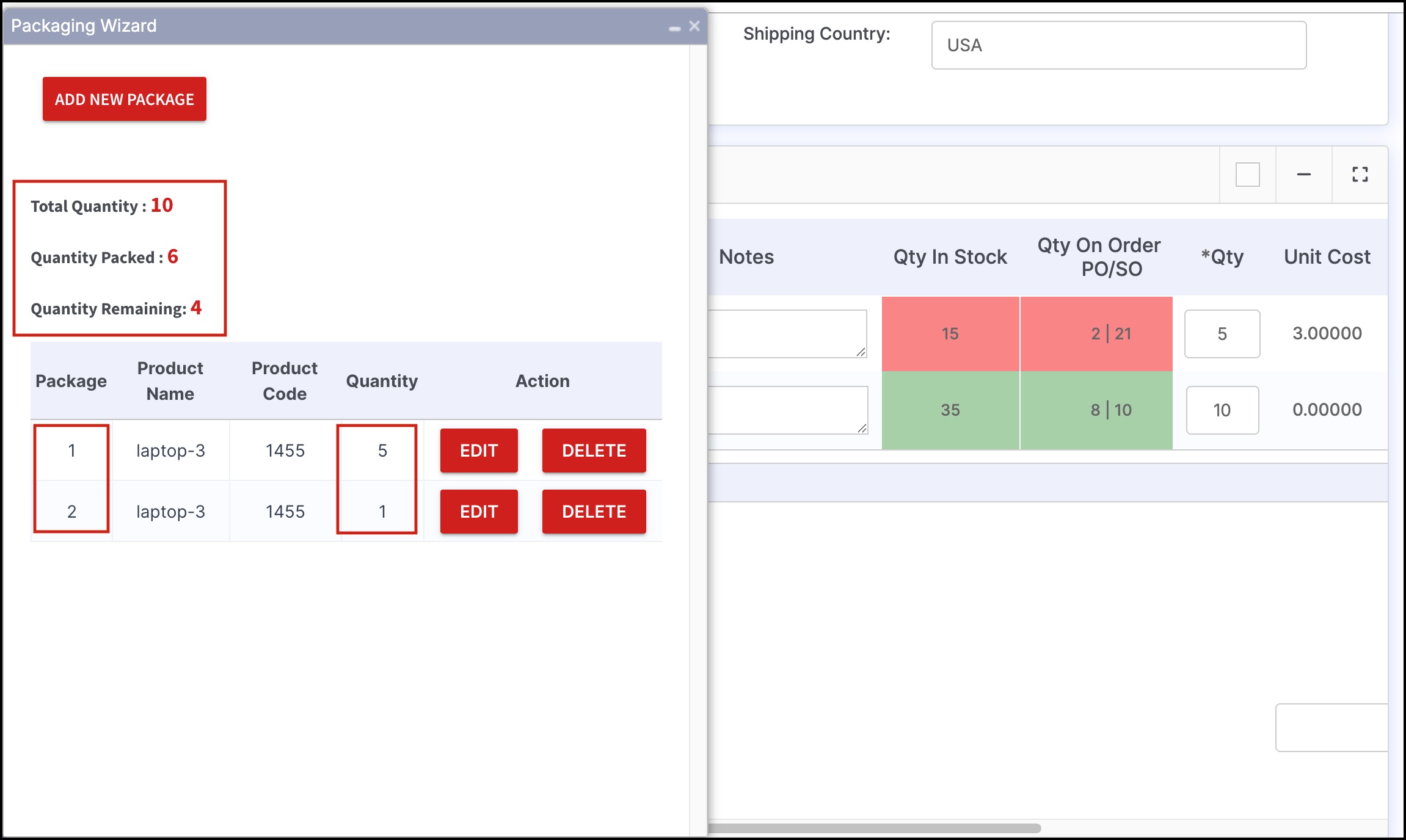Delete package 2 row
Screen dimensions: 1406x840
point(594,512)
